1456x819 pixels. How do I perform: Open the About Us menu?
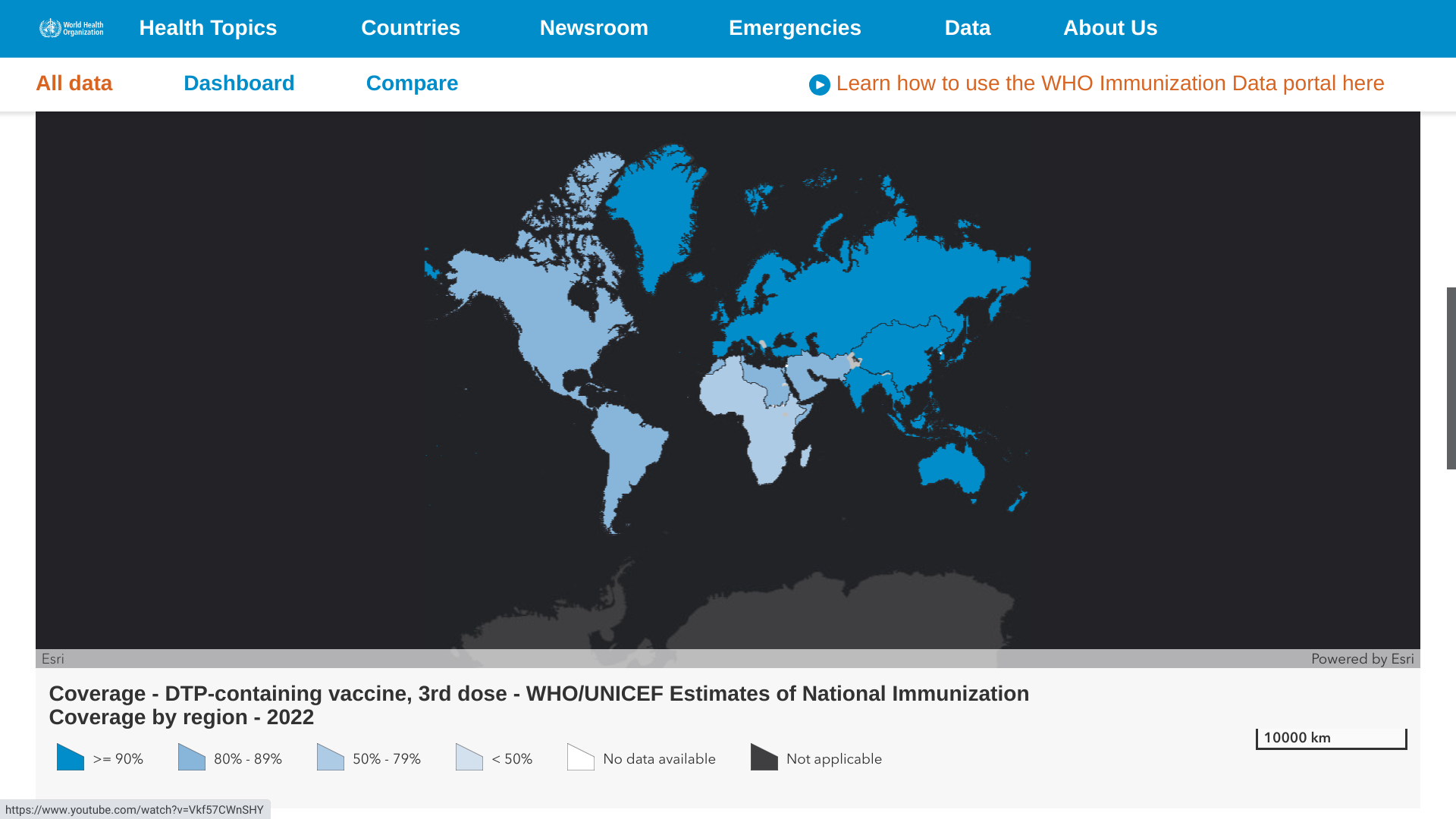(1109, 28)
